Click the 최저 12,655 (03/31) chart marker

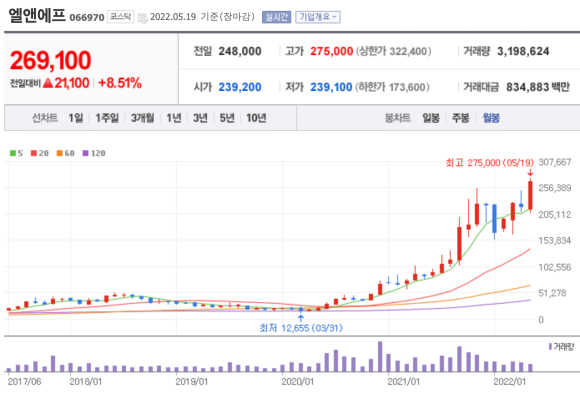click(301, 328)
